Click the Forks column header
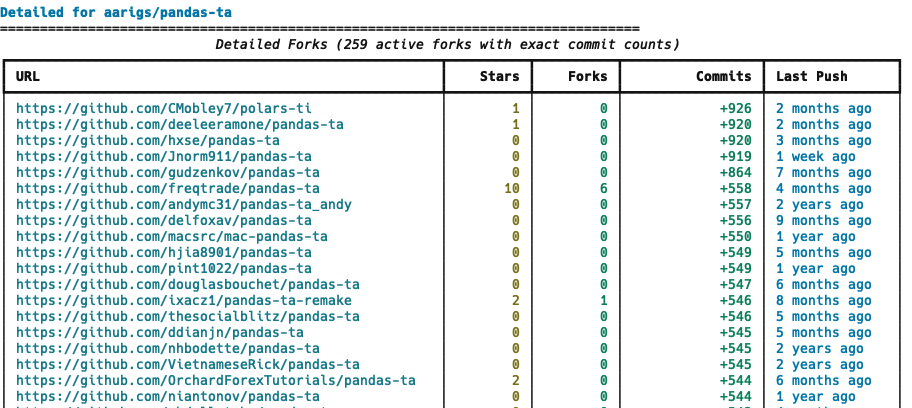 (x=587, y=76)
